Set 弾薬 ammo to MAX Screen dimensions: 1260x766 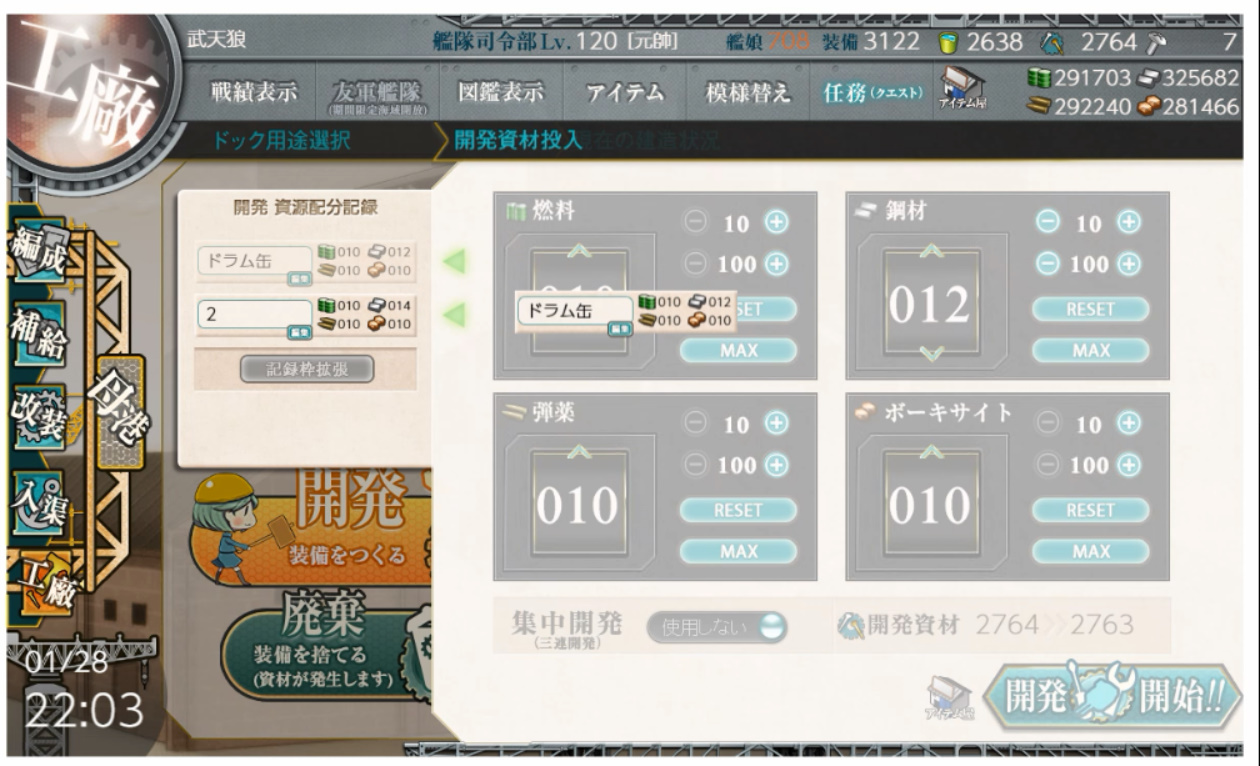(739, 551)
